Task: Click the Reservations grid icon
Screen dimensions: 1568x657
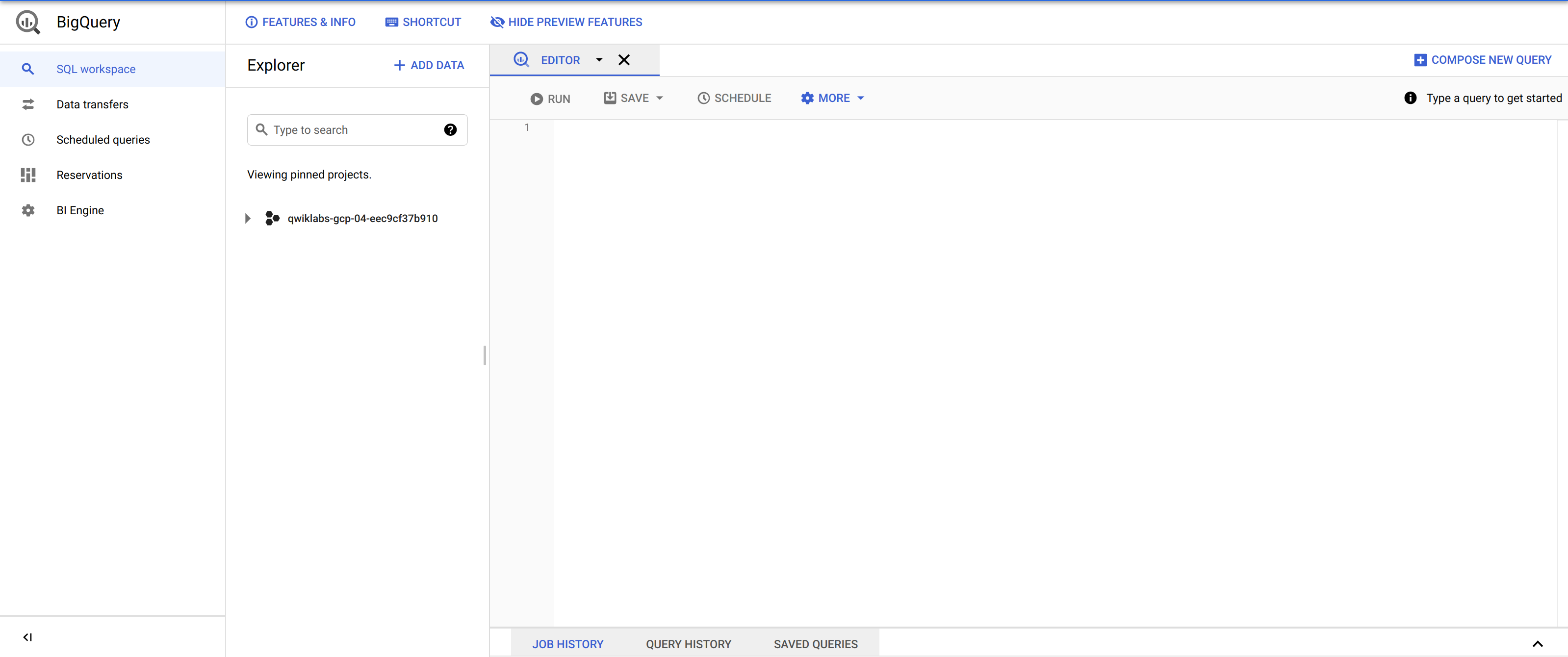Action: pyautogui.click(x=28, y=175)
